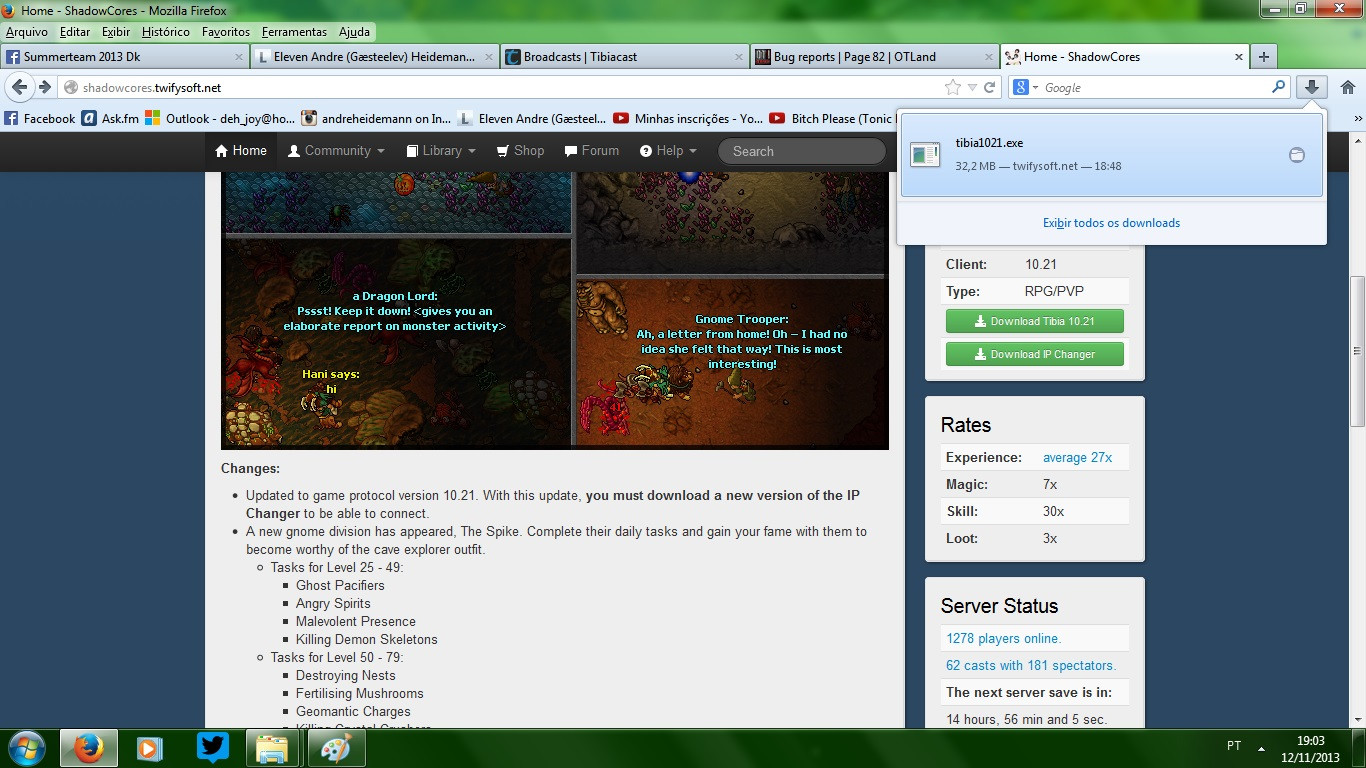The width and height of the screenshot is (1366, 768).
Task: Open the 1278 players online link
Action: [x=1004, y=638]
